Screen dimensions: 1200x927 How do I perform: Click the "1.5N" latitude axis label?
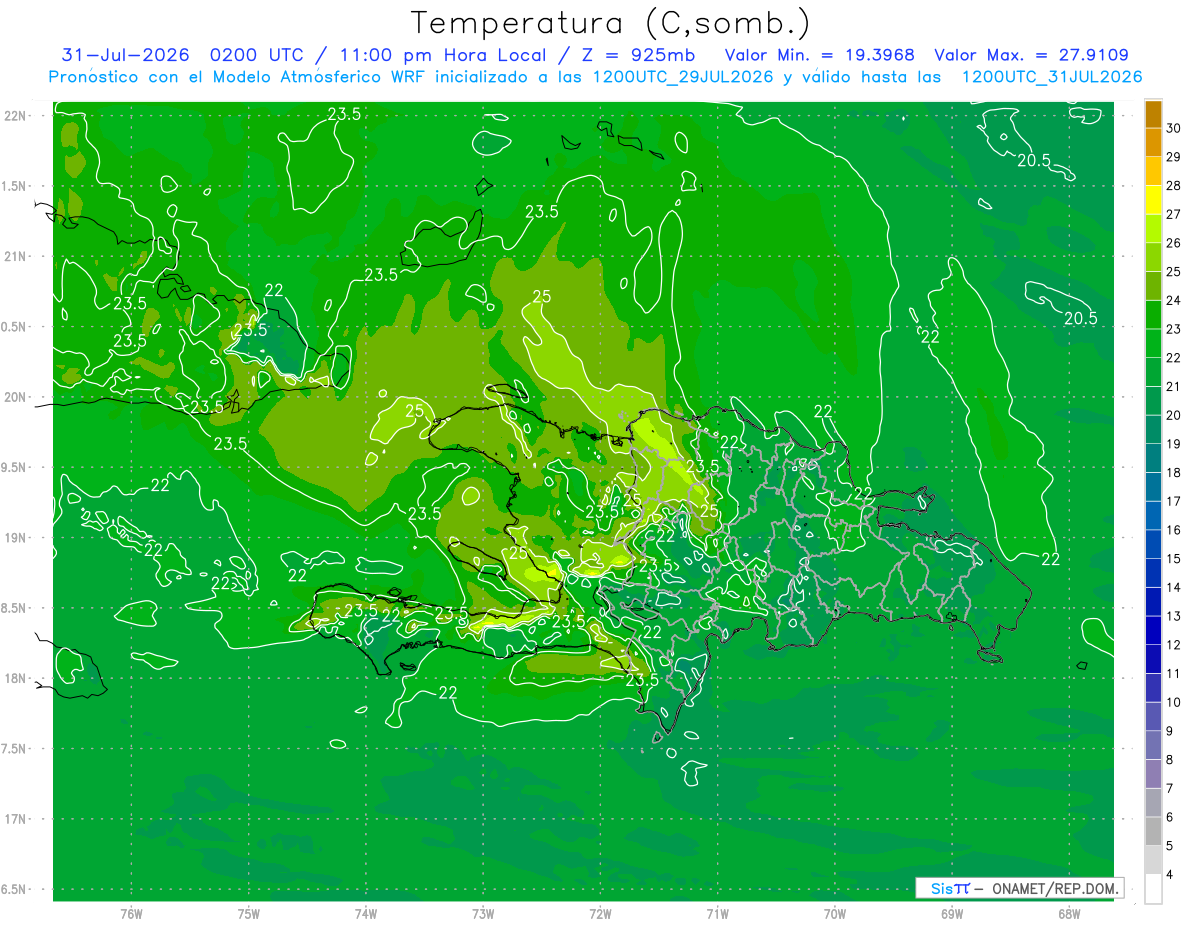(15, 186)
